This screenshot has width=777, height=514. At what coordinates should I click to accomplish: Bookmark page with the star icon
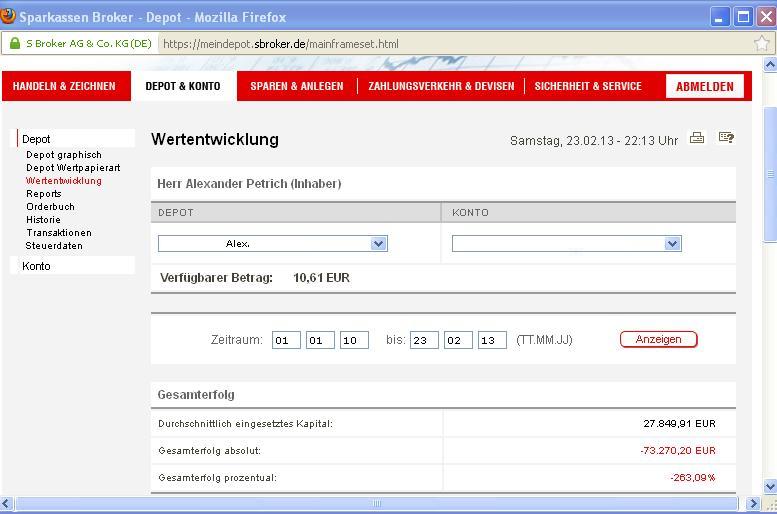pos(761,43)
